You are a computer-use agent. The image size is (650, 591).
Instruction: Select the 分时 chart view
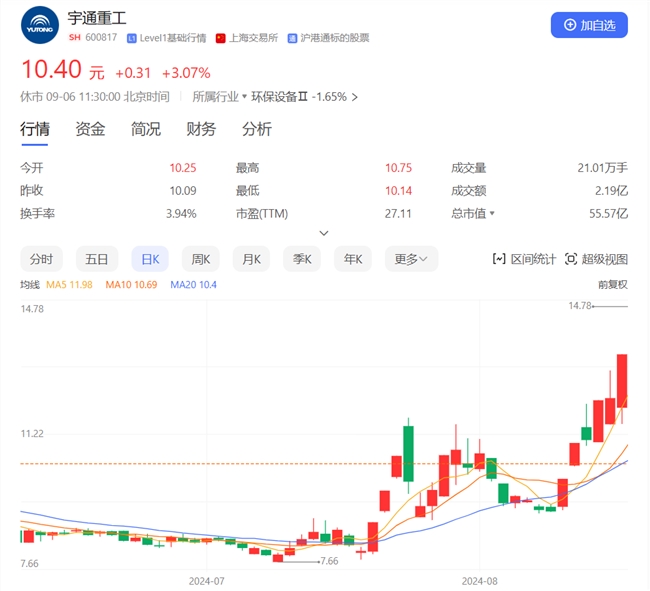coord(41,259)
